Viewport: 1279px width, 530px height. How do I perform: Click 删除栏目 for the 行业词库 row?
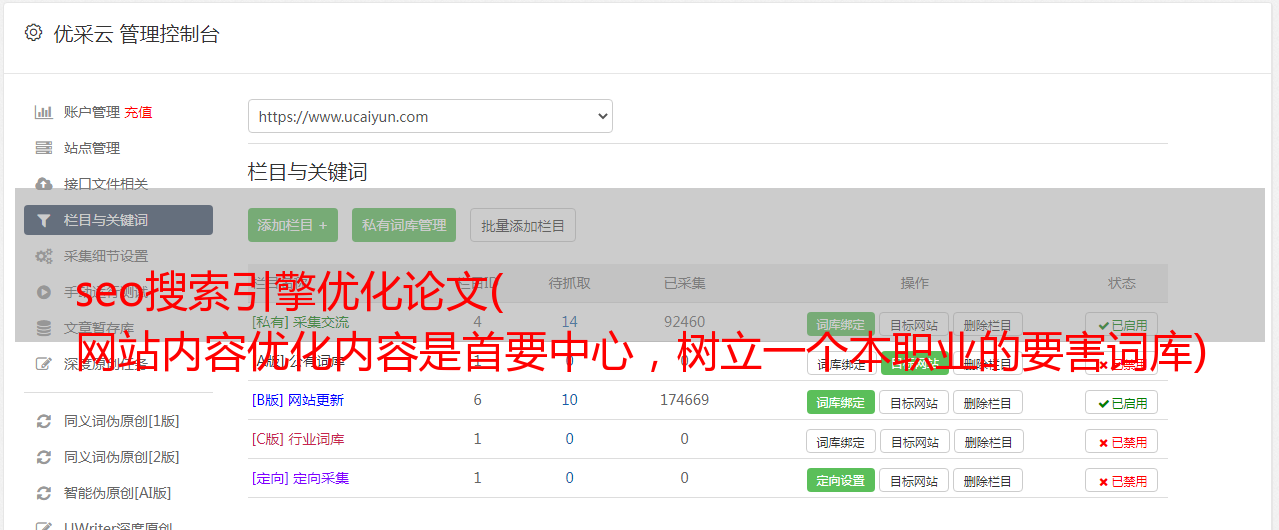[988, 441]
